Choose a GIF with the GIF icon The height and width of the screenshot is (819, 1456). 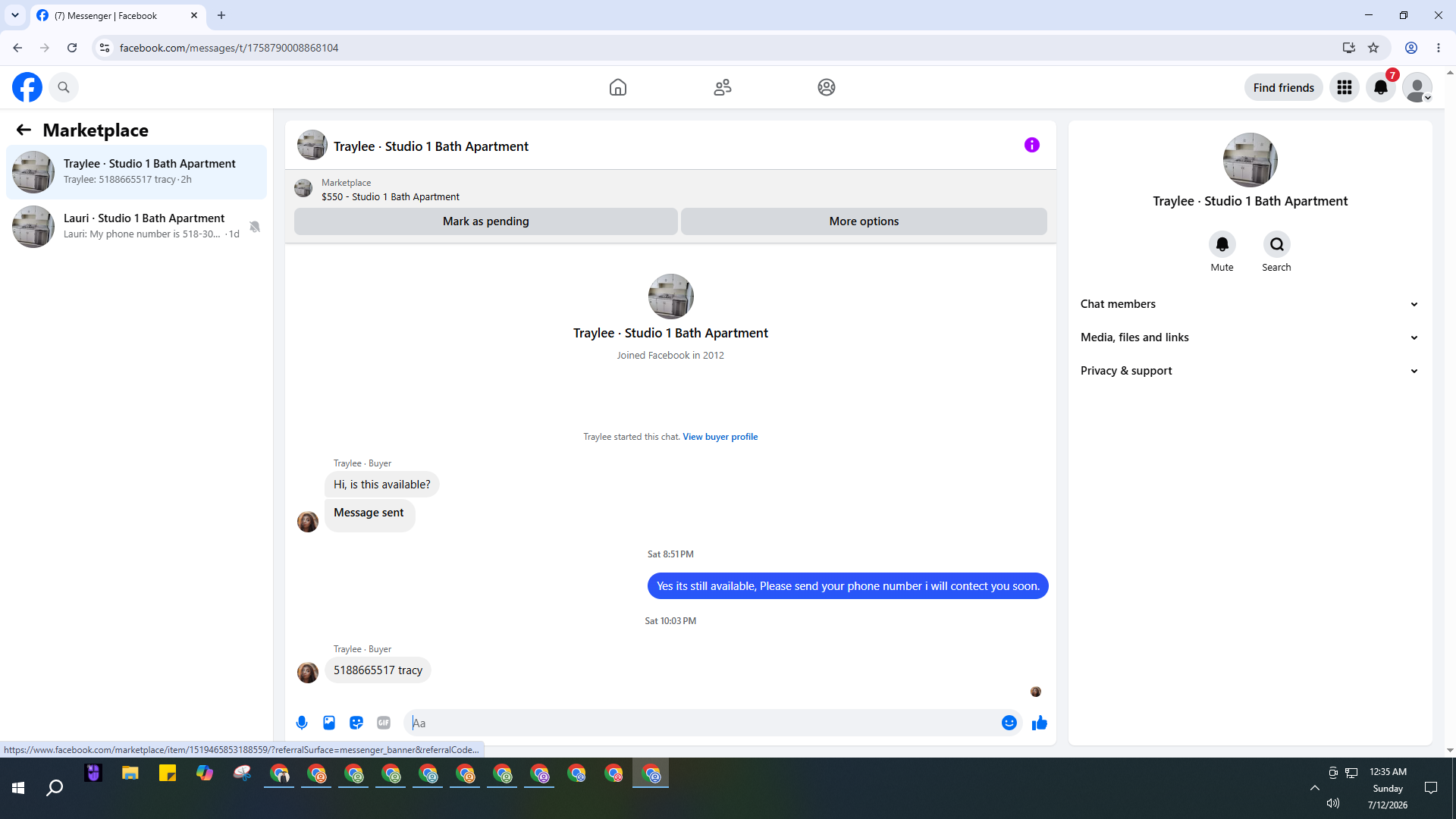click(384, 723)
